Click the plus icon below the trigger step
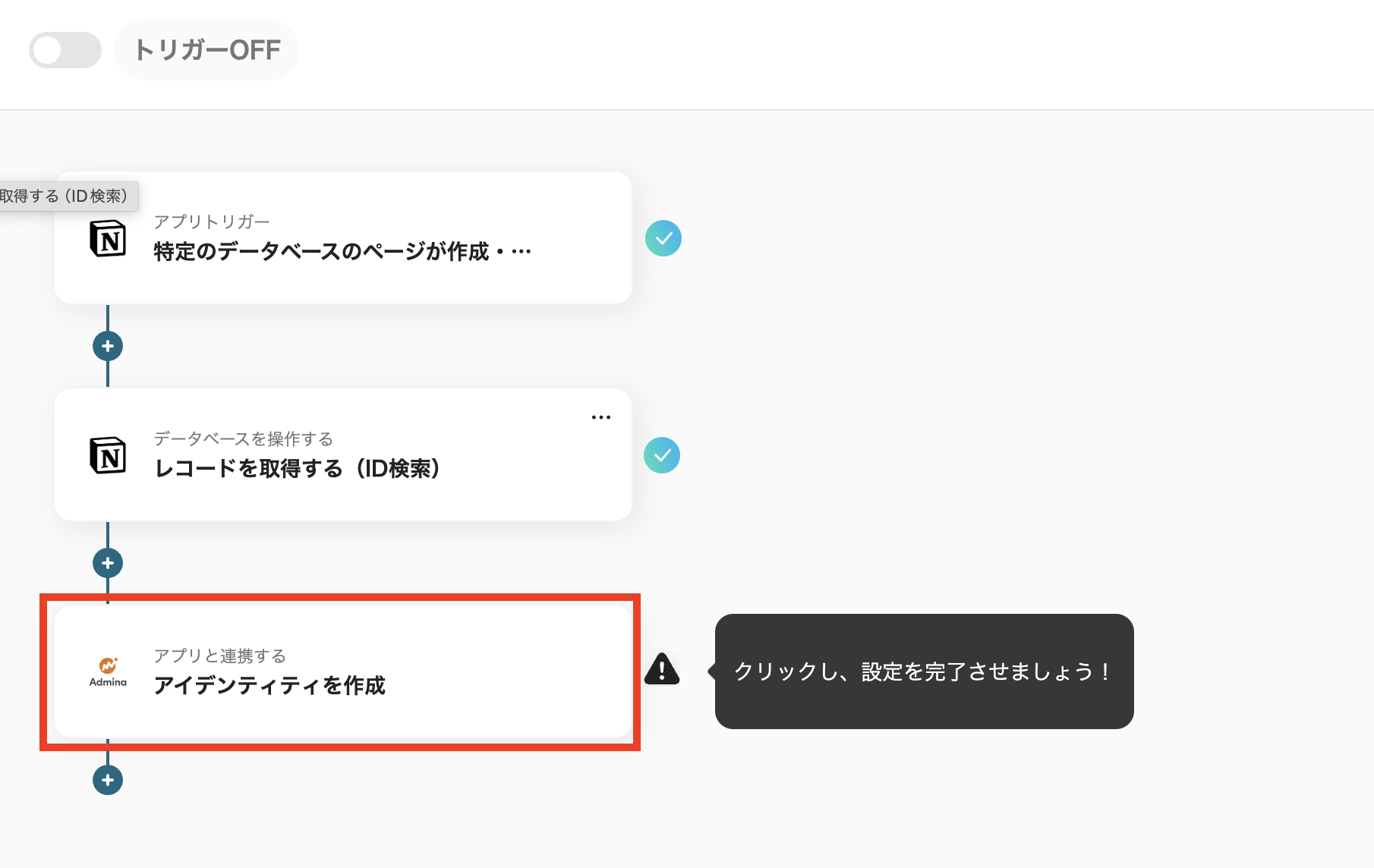The width and height of the screenshot is (1374, 868). click(x=109, y=346)
